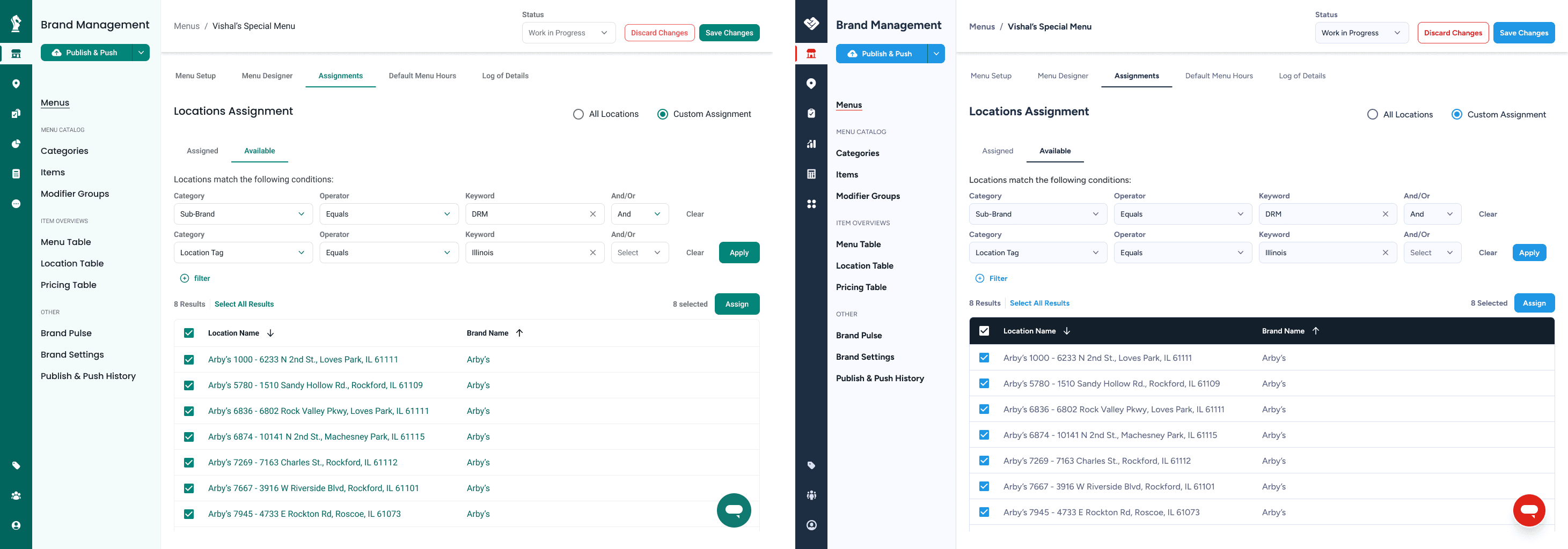Click the price tag icon in the green sidebar
Viewport: 1568px width, 549px height.
click(17, 466)
